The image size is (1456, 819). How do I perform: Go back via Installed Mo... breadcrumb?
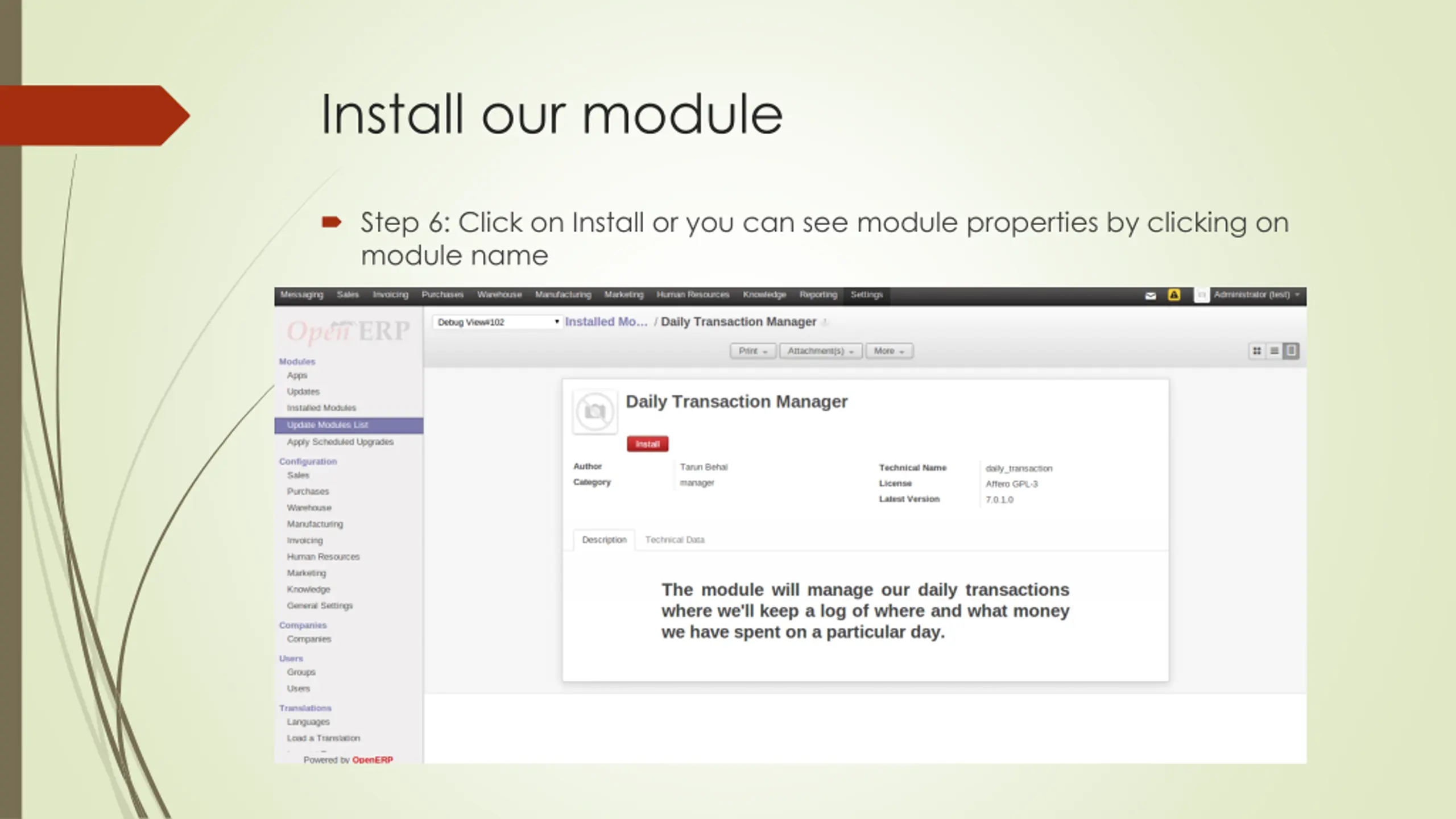(x=606, y=322)
